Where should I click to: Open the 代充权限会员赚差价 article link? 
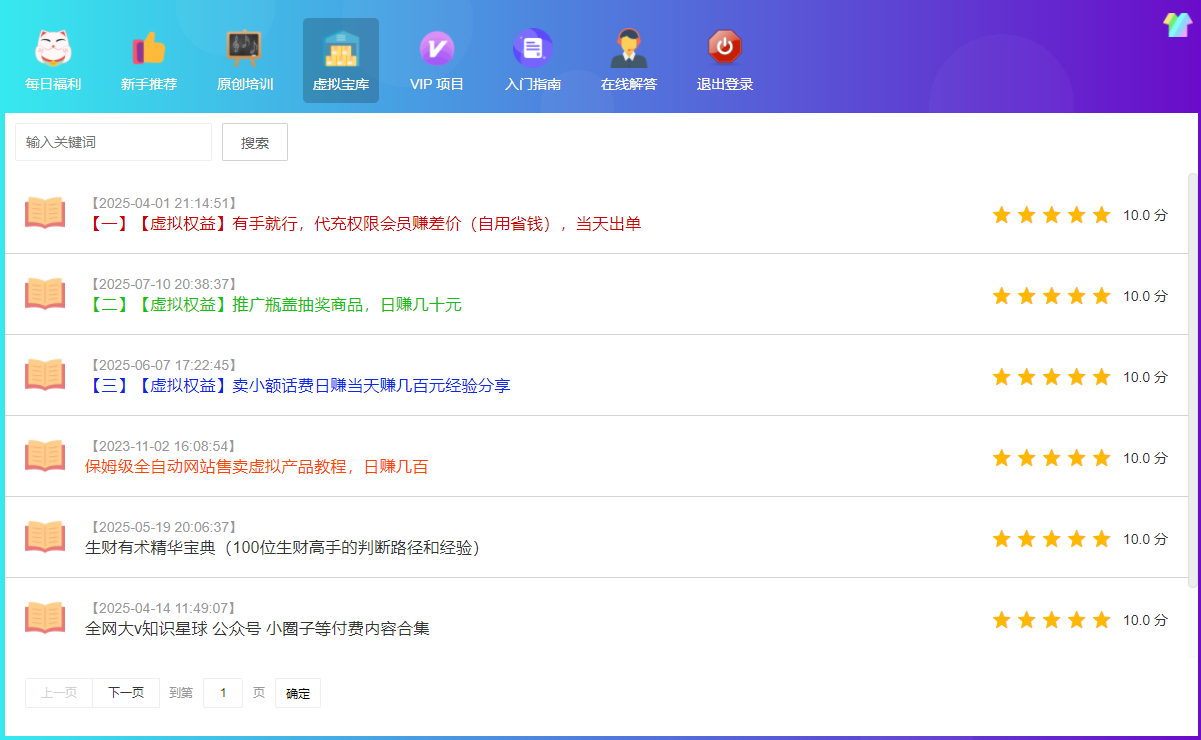point(366,224)
